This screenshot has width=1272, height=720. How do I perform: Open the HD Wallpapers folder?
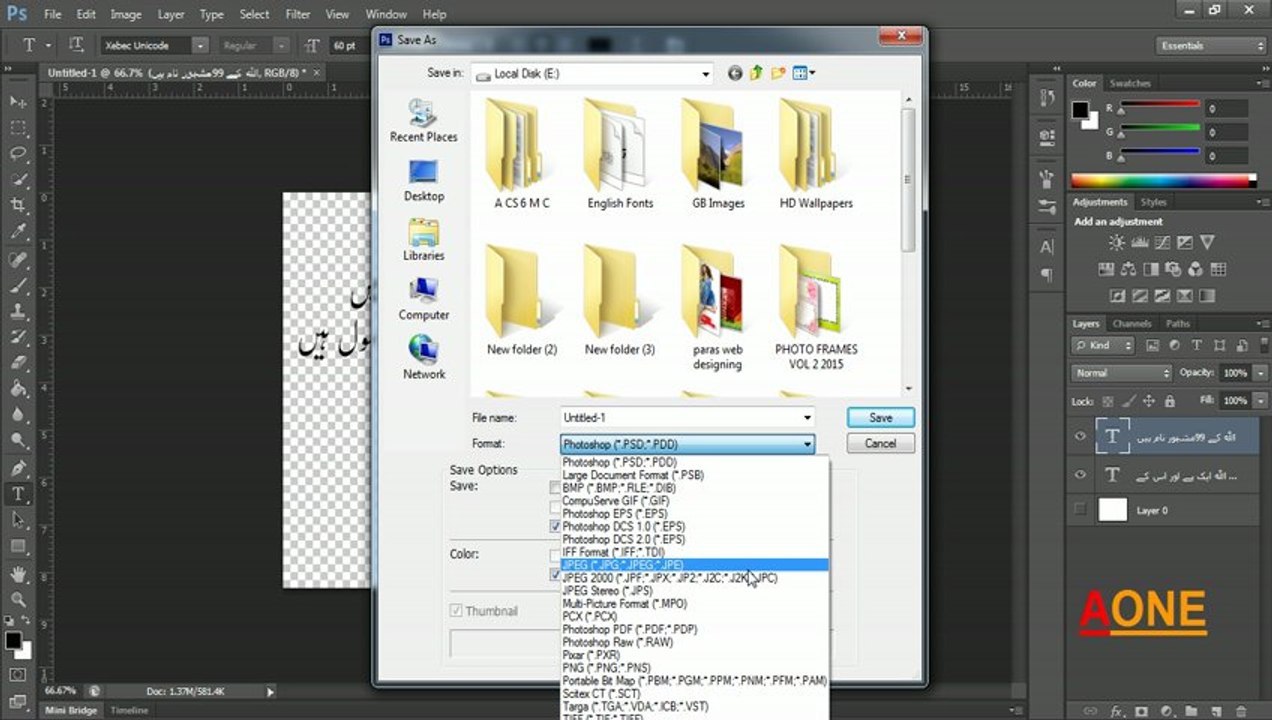(816, 155)
